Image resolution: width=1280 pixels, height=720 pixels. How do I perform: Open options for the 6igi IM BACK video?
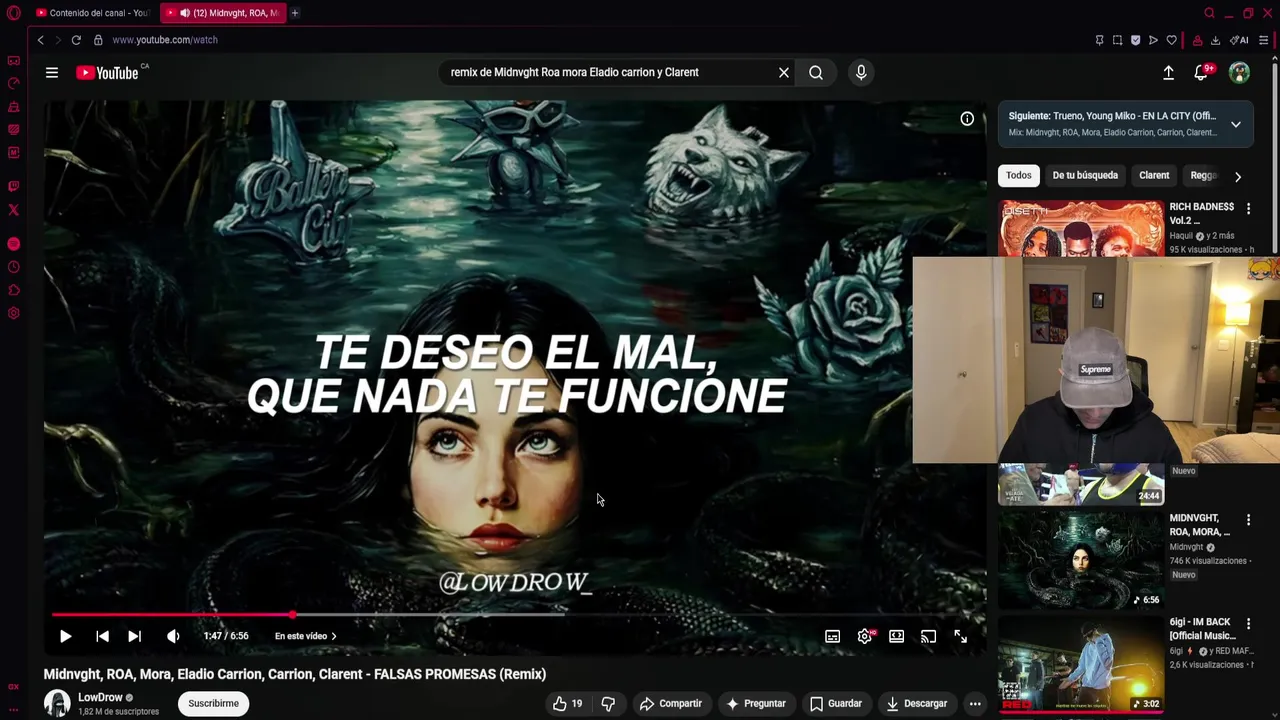pyautogui.click(x=1248, y=624)
